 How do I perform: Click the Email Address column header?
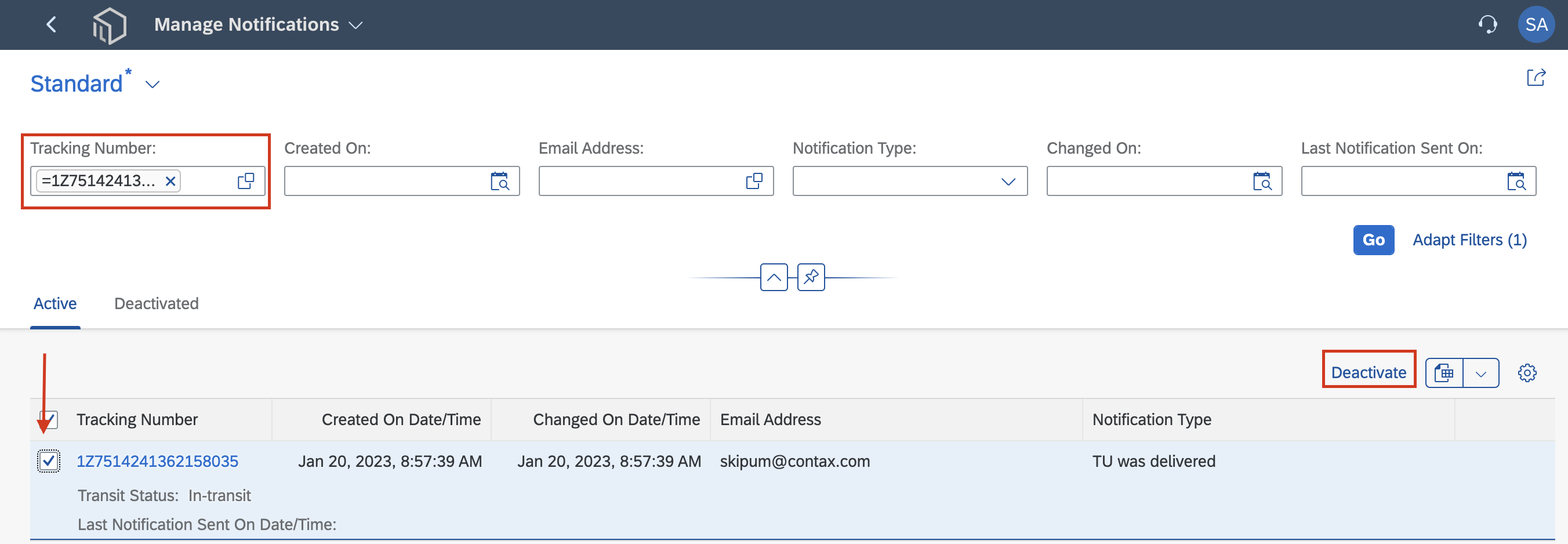click(770, 419)
